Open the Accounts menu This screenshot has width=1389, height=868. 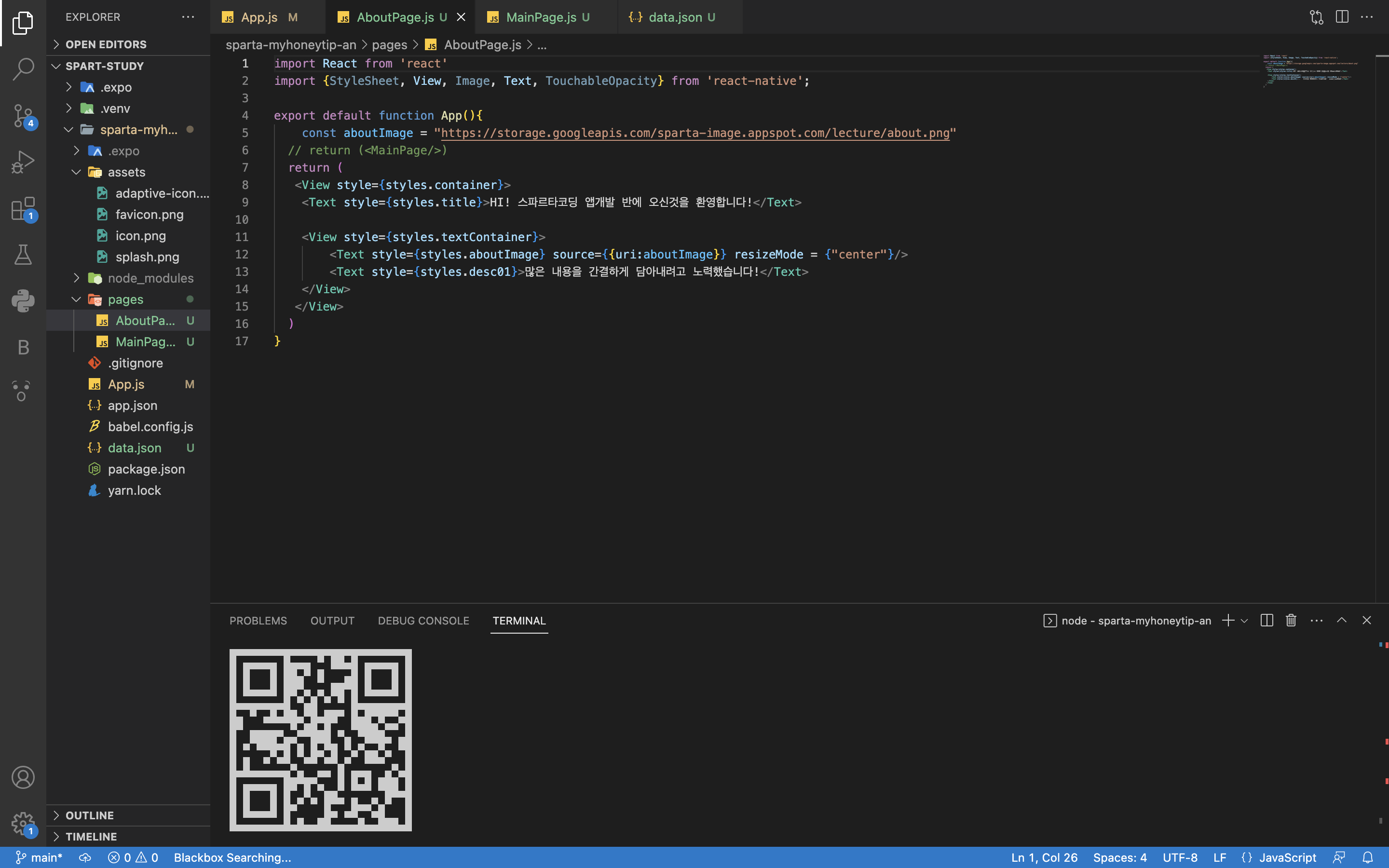[x=23, y=777]
